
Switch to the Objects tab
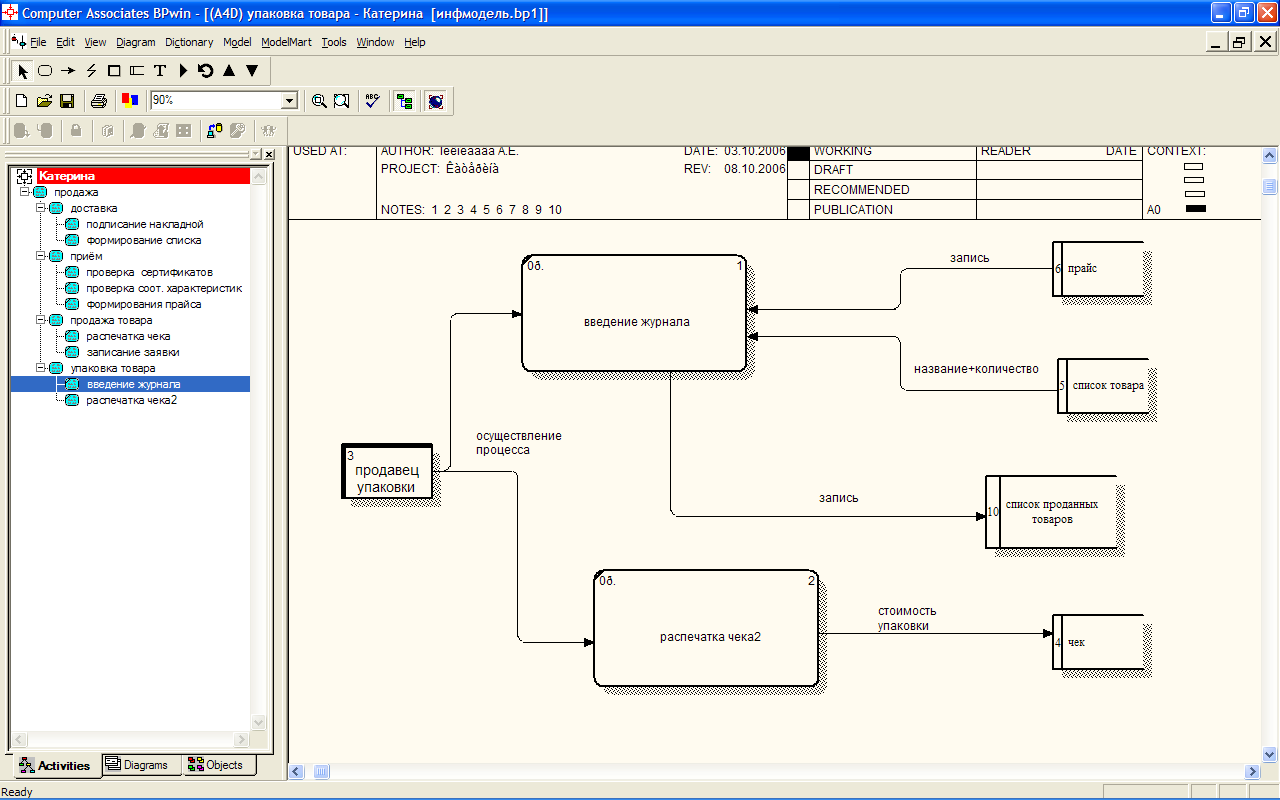coord(216,765)
